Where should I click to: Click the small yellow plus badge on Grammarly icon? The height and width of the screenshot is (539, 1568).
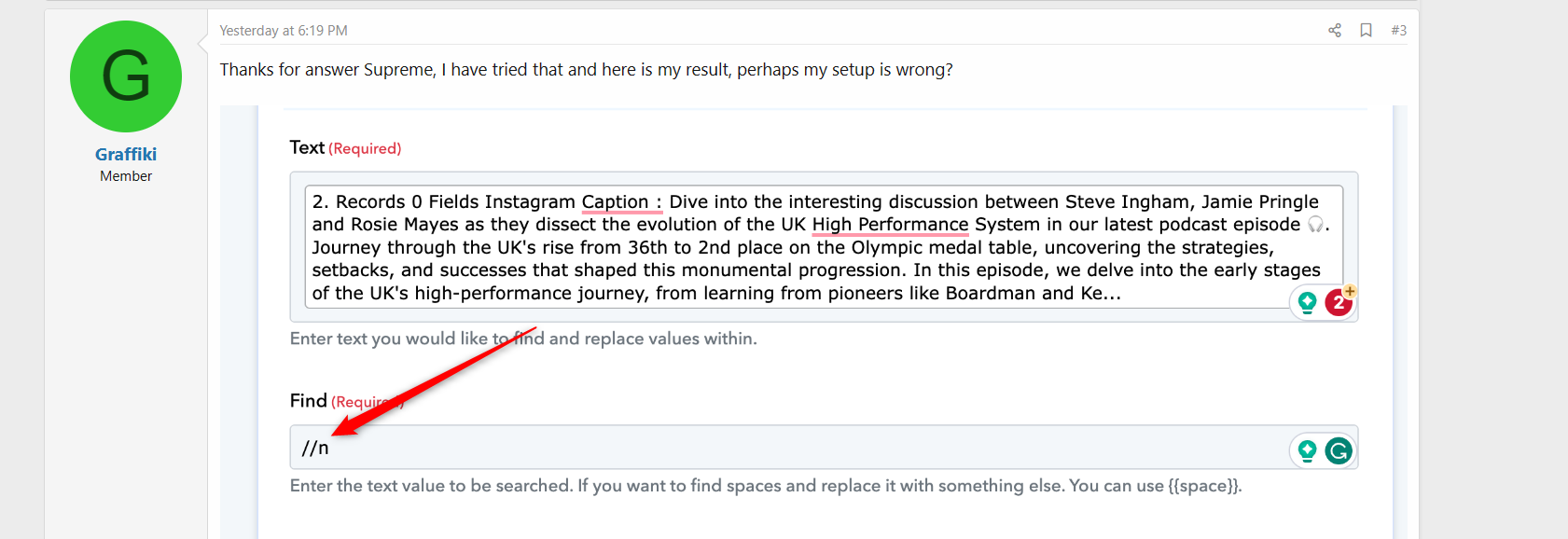point(1349,291)
